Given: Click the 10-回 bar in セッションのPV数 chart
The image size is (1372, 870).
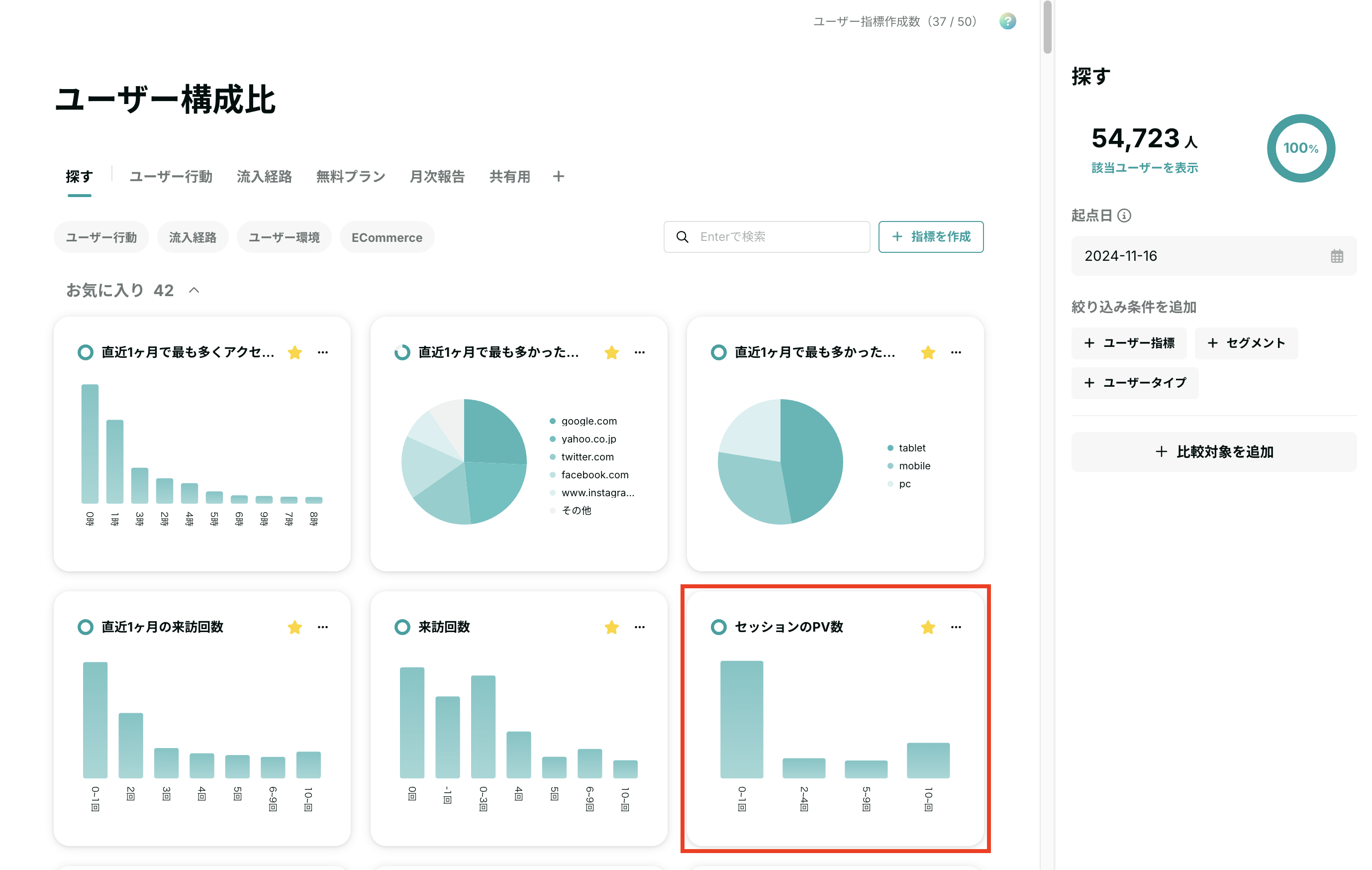Looking at the screenshot, I should pos(928,761).
